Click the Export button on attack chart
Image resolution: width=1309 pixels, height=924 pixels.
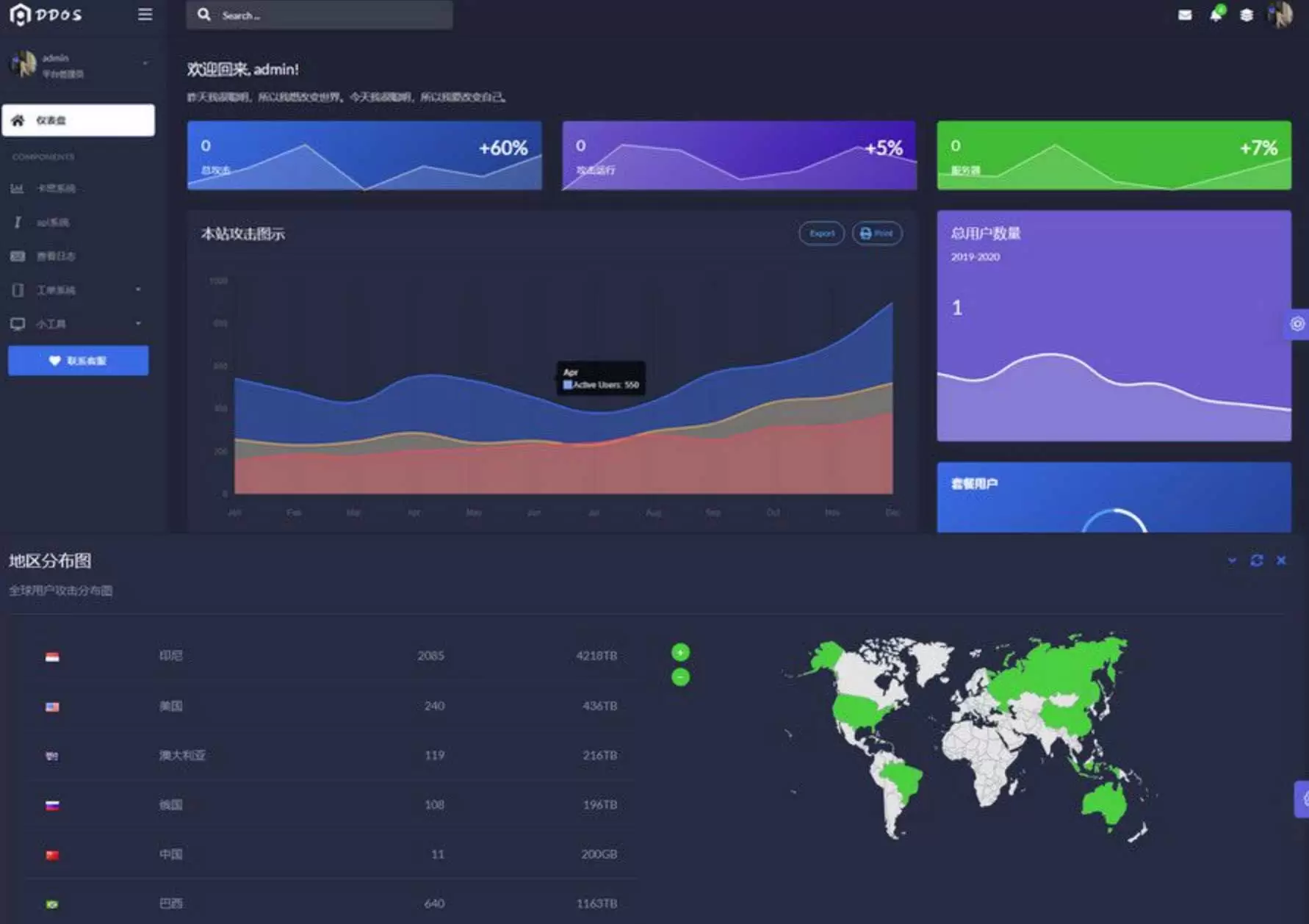[822, 234]
